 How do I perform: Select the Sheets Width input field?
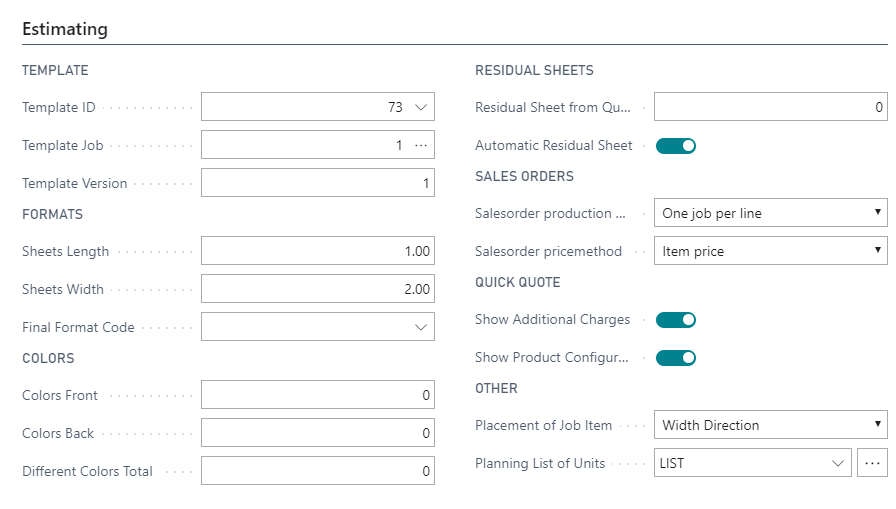(x=317, y=289)
